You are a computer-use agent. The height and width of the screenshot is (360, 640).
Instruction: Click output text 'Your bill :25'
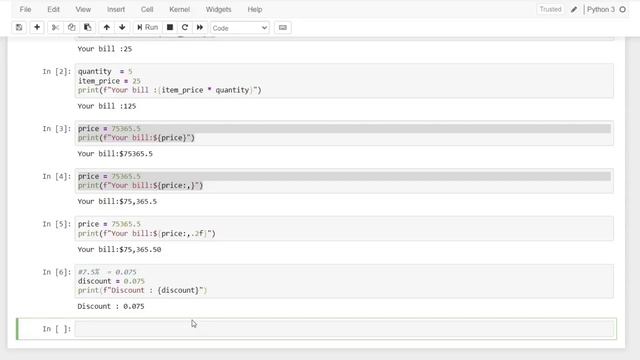click(104, 49)
